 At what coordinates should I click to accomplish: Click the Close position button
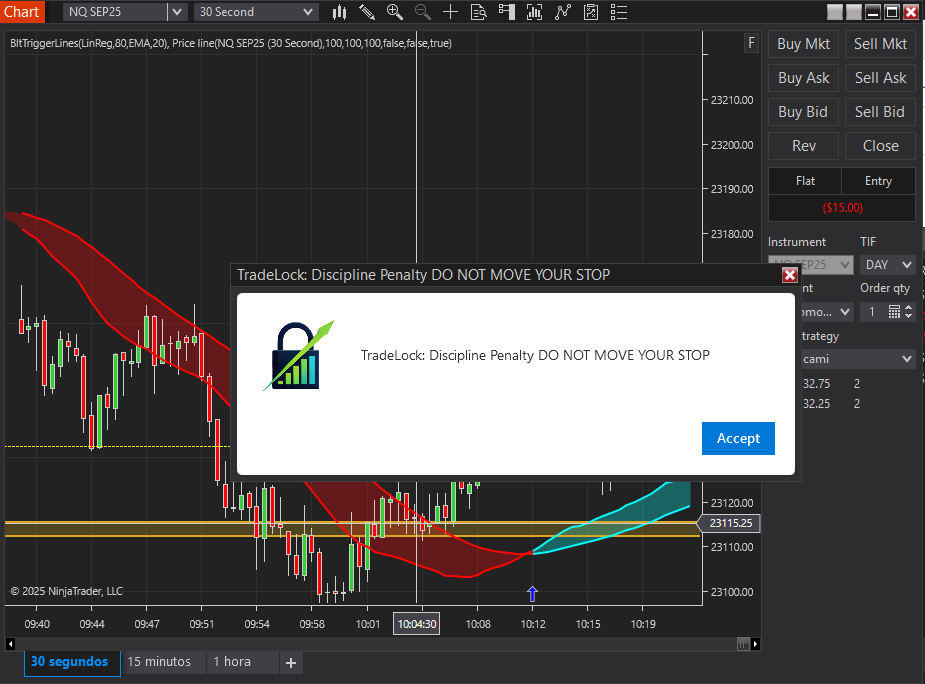click(880, 146)
